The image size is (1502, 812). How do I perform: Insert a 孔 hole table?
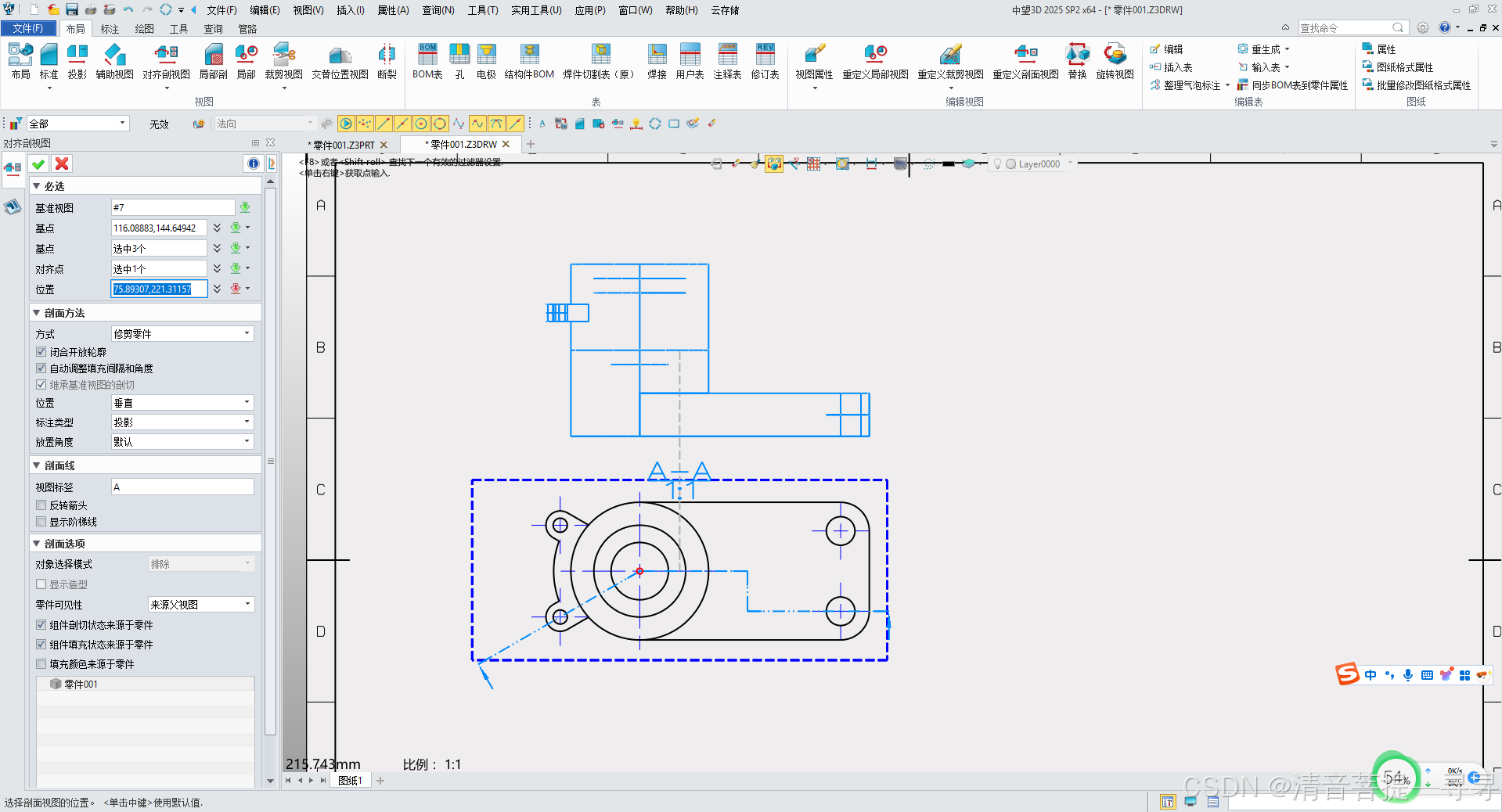coord(459,61)
